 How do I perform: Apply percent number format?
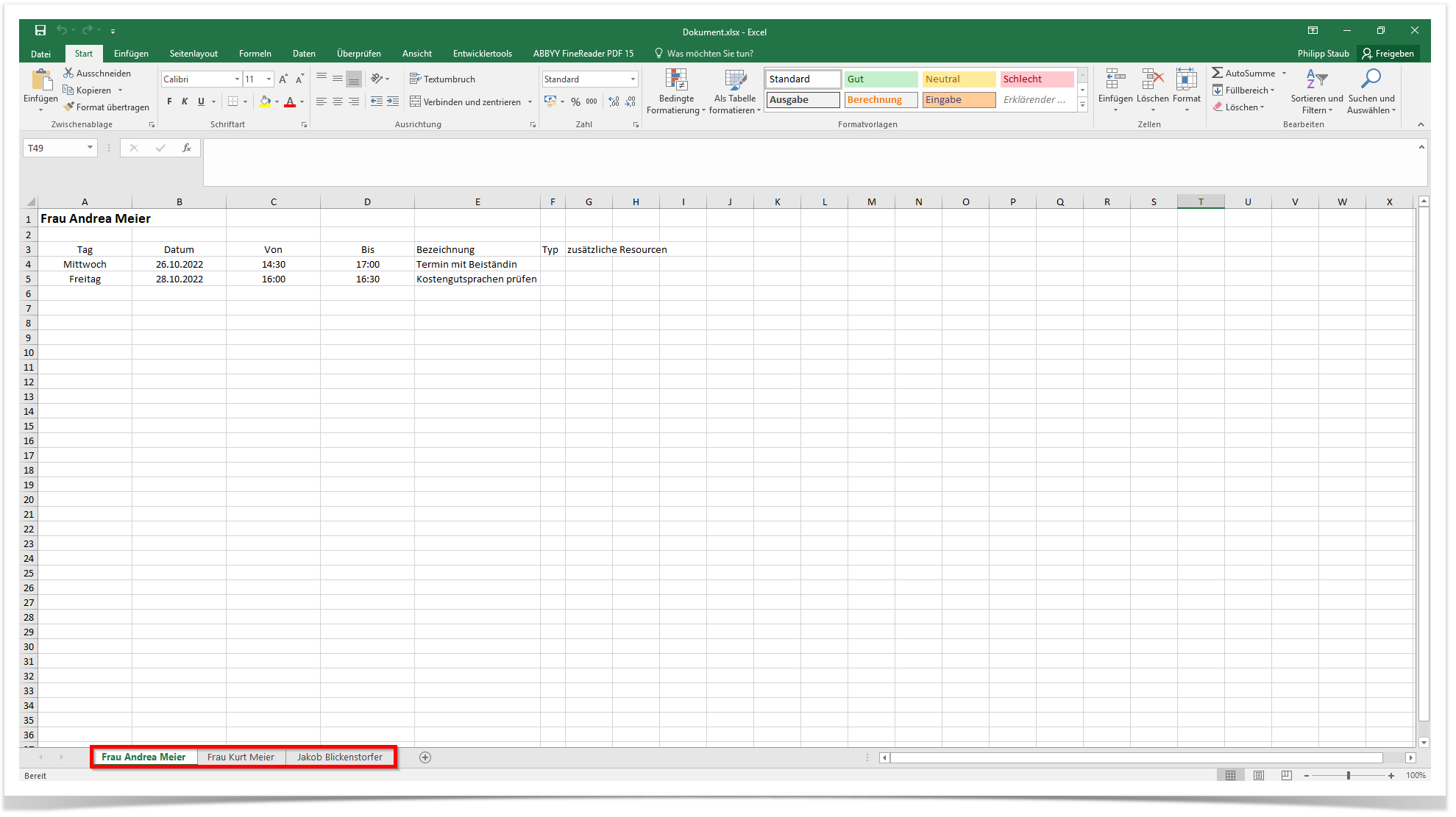[575, 101]
